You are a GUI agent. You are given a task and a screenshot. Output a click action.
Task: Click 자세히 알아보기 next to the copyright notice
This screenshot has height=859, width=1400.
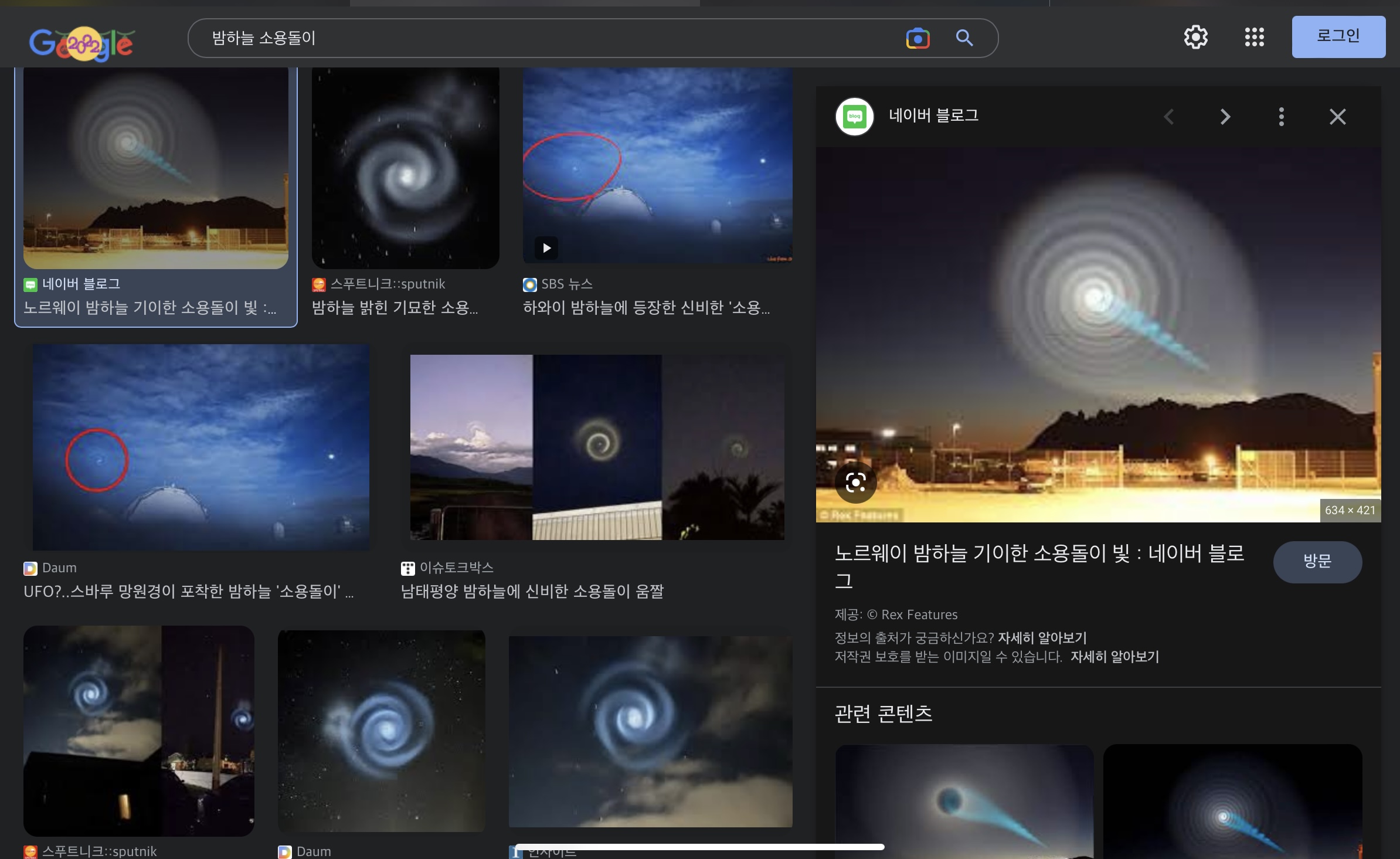[x=1114, y=657]
